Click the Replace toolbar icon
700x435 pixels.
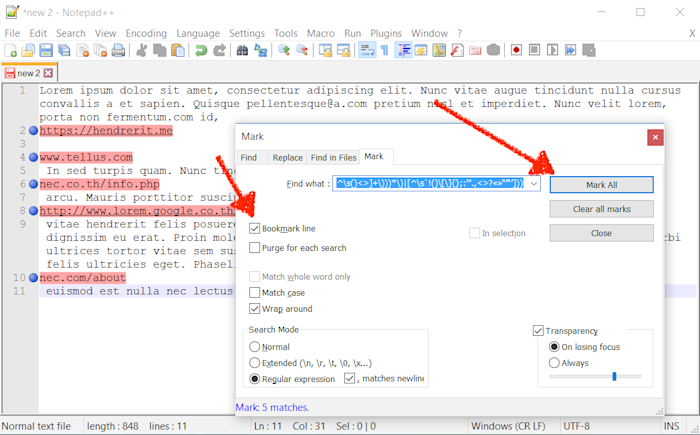[261, 50]
